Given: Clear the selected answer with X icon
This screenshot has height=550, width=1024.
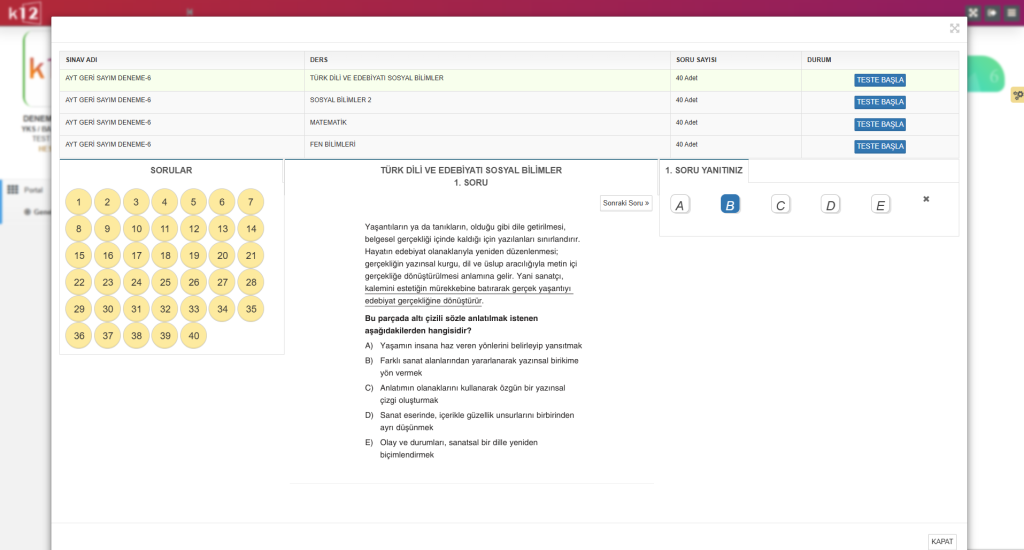Looking at the screenshot, I should 926,199.
